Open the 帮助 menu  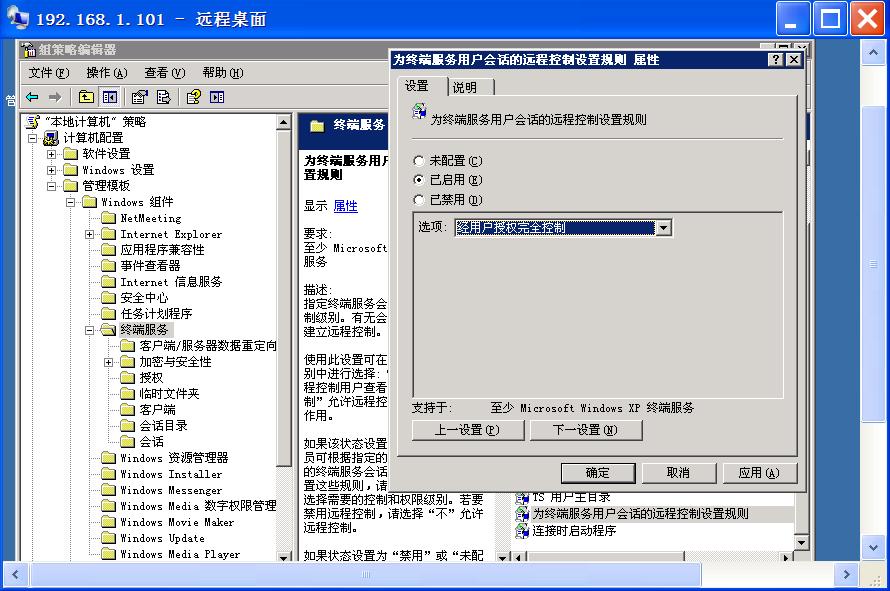coord(223,73)
